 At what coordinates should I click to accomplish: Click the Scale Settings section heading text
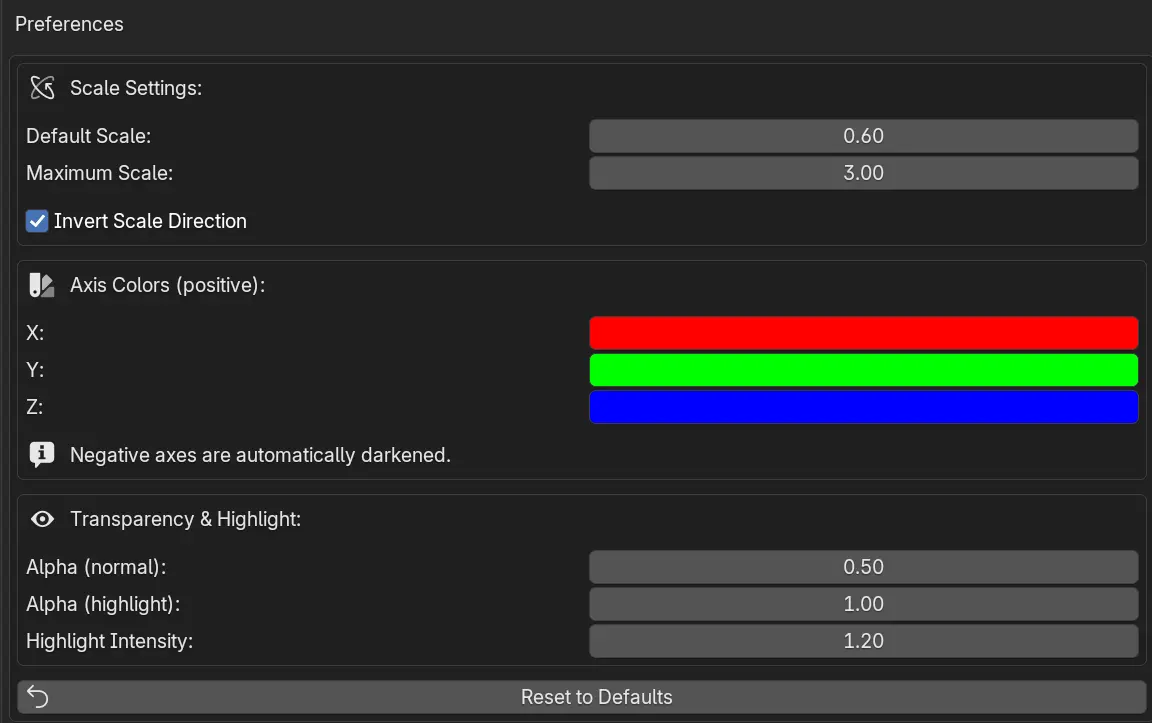[x=136, y=88]
